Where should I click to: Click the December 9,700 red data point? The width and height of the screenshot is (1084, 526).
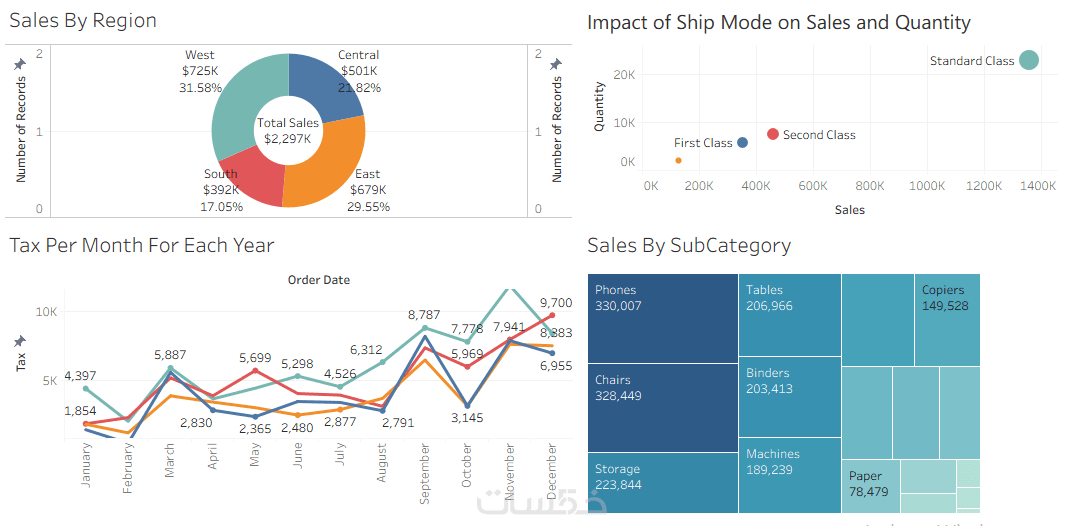[551, 315]
